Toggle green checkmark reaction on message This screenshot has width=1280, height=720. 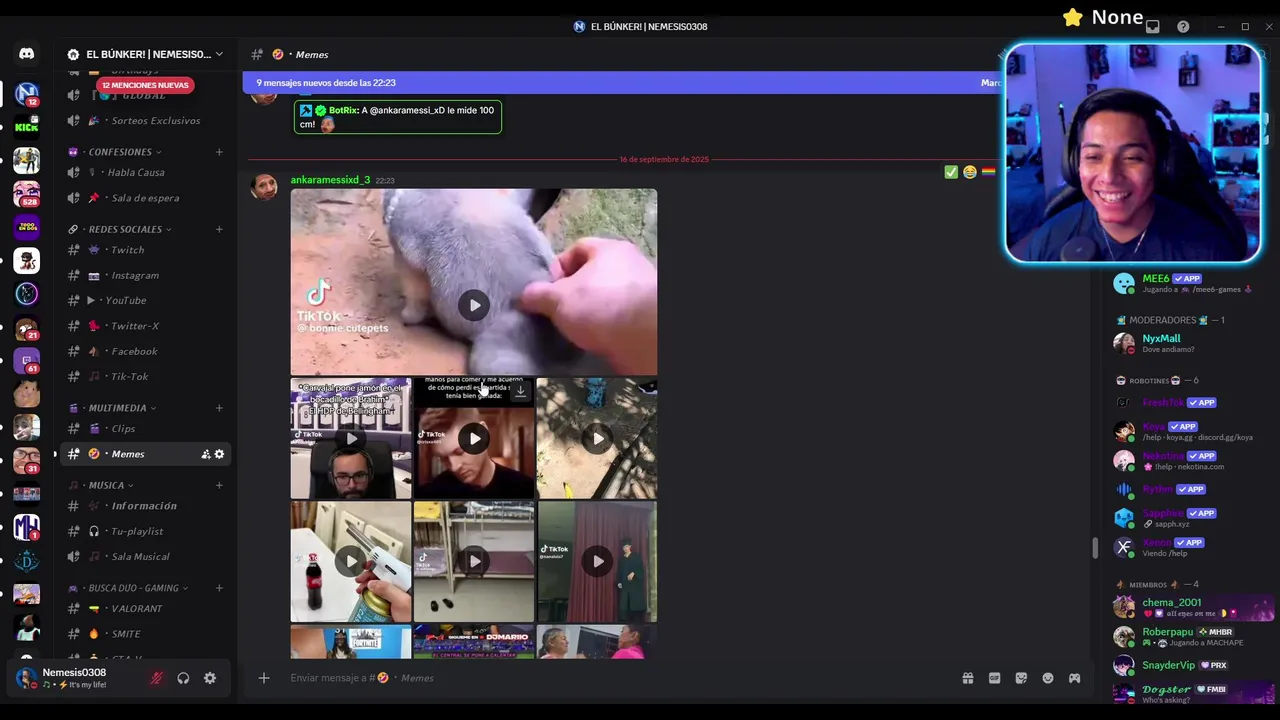(x=951, y=172)
